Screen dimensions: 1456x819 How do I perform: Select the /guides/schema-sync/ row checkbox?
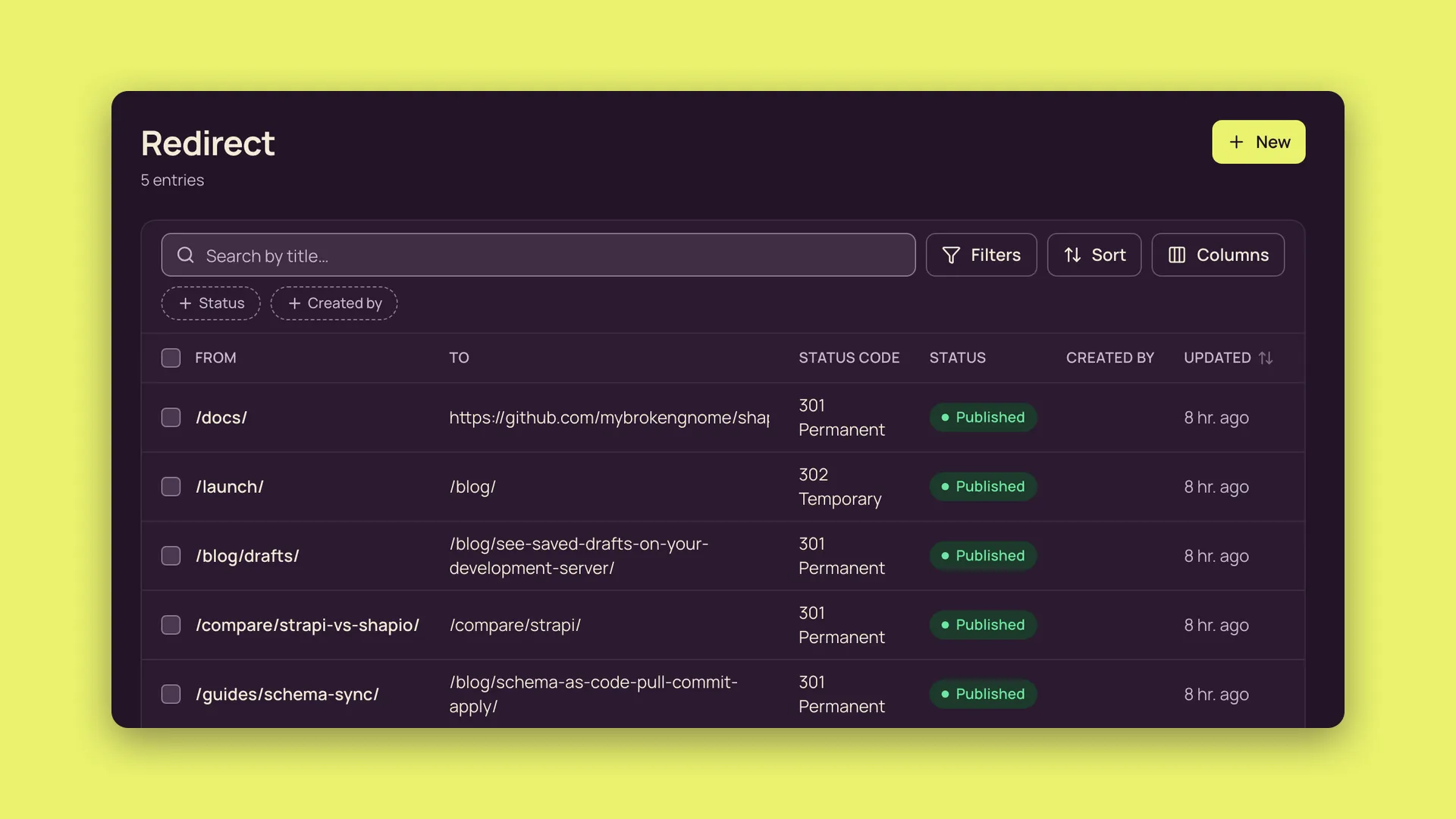pyautogui.click(x=171, y=694)
